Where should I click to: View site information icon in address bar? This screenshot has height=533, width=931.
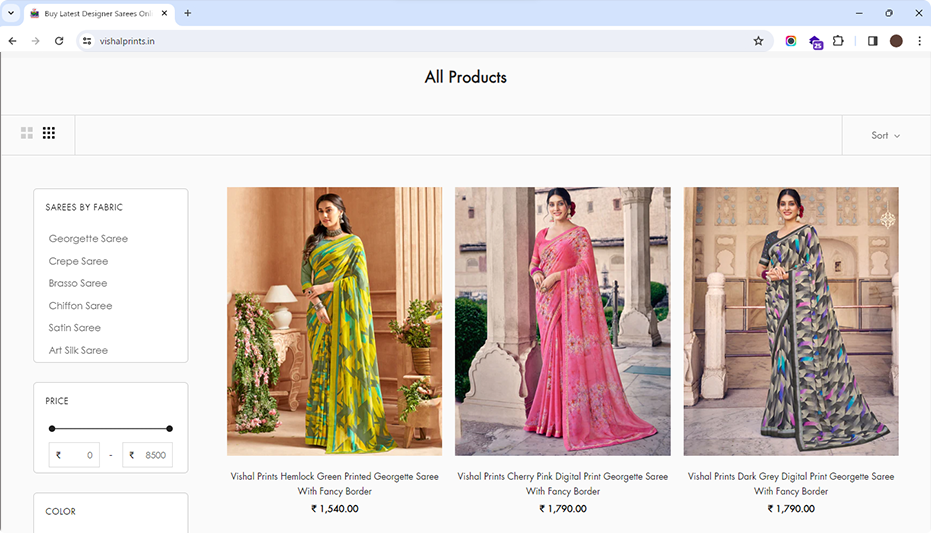87,41
